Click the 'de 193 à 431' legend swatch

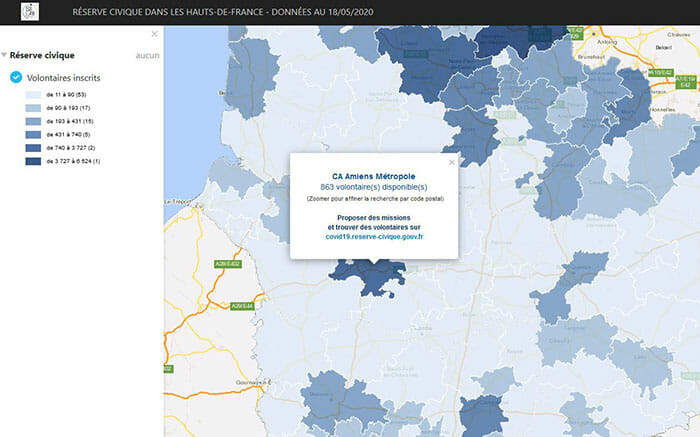[34, 120]
